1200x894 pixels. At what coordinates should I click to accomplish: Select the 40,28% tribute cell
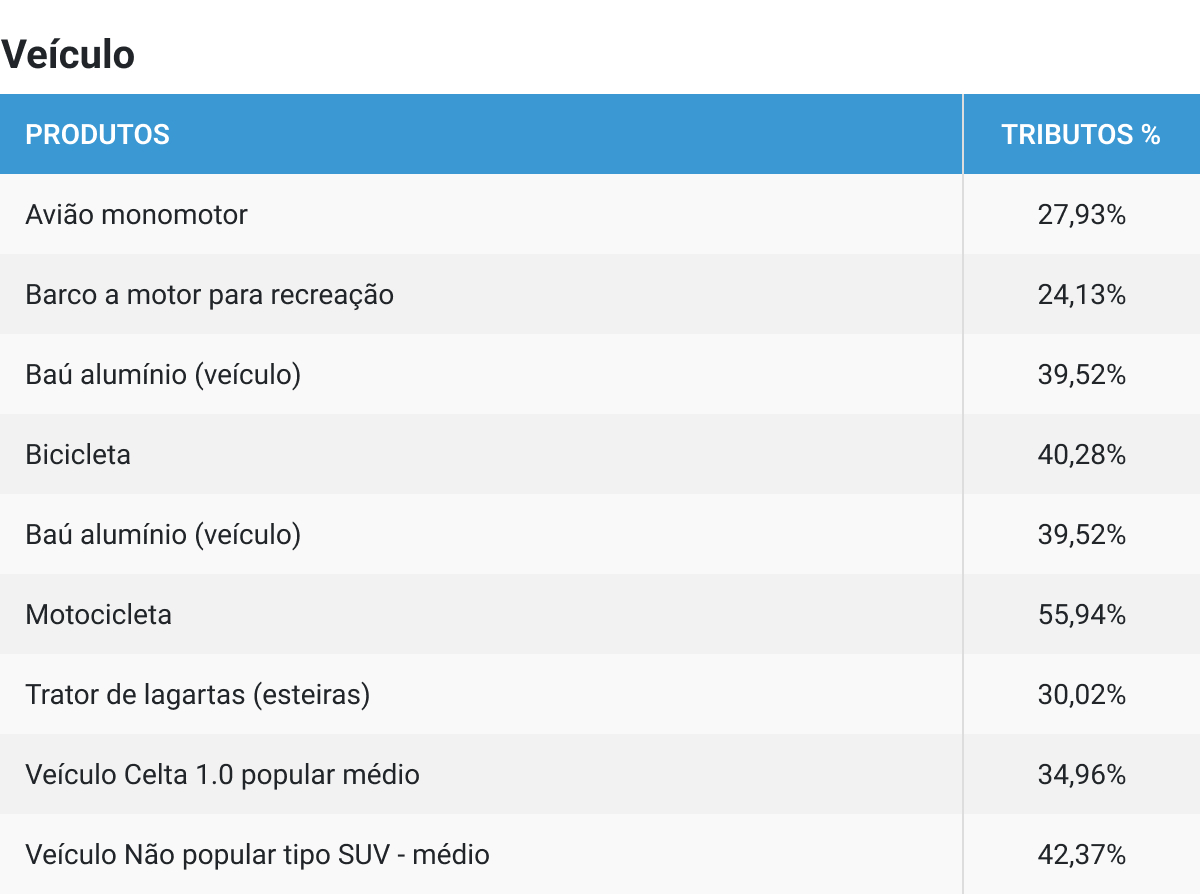click(x=1082, y=455)
